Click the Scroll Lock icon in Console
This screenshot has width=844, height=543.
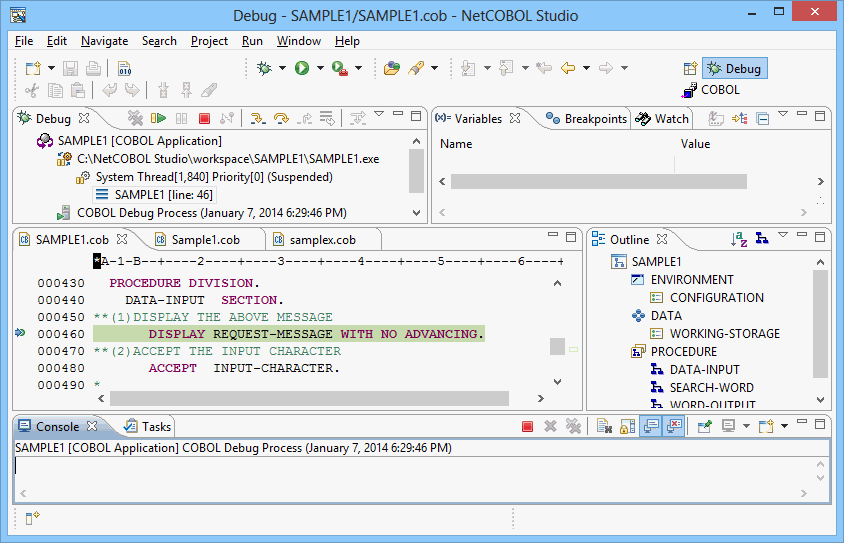[x=628, y=427]
